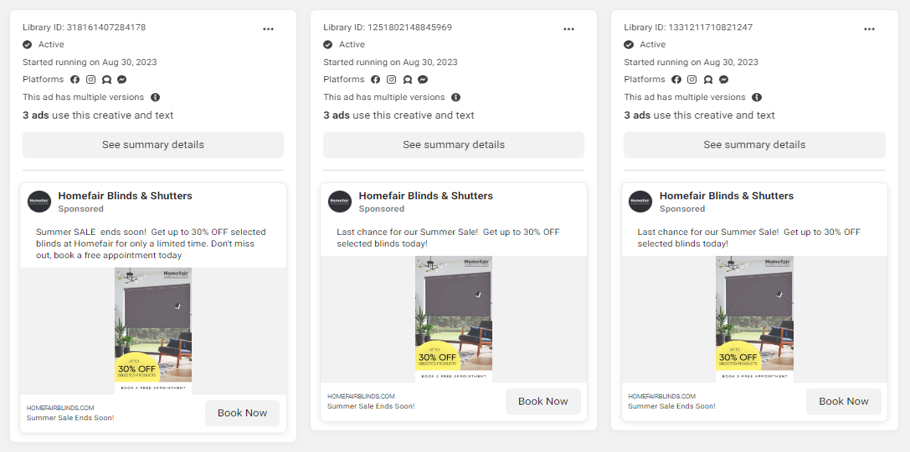Open blind creative image in ad 1331211710821247
This screenshot has width=910, height=452.
(x=754, y=319)
